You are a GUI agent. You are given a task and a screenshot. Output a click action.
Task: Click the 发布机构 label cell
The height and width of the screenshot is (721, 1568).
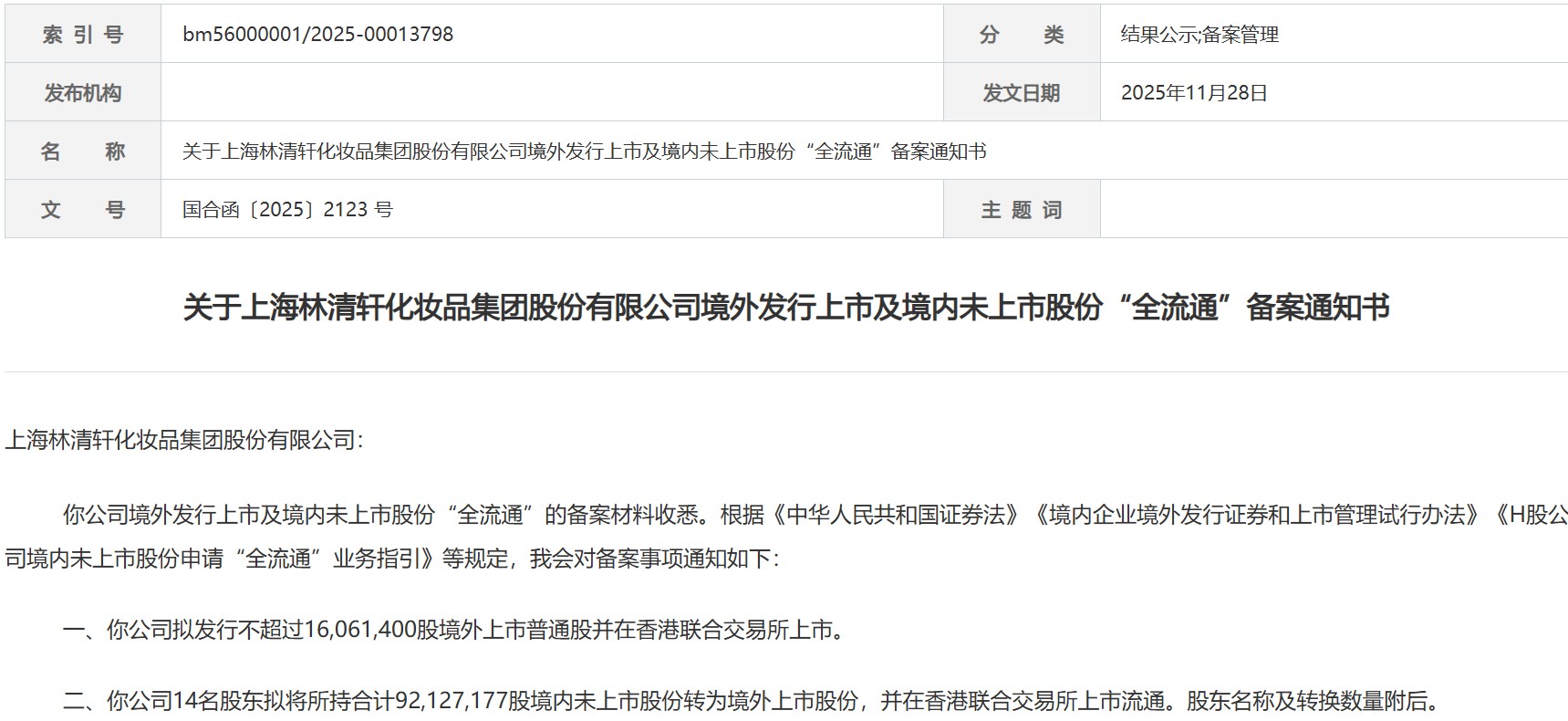click(83, 92)
